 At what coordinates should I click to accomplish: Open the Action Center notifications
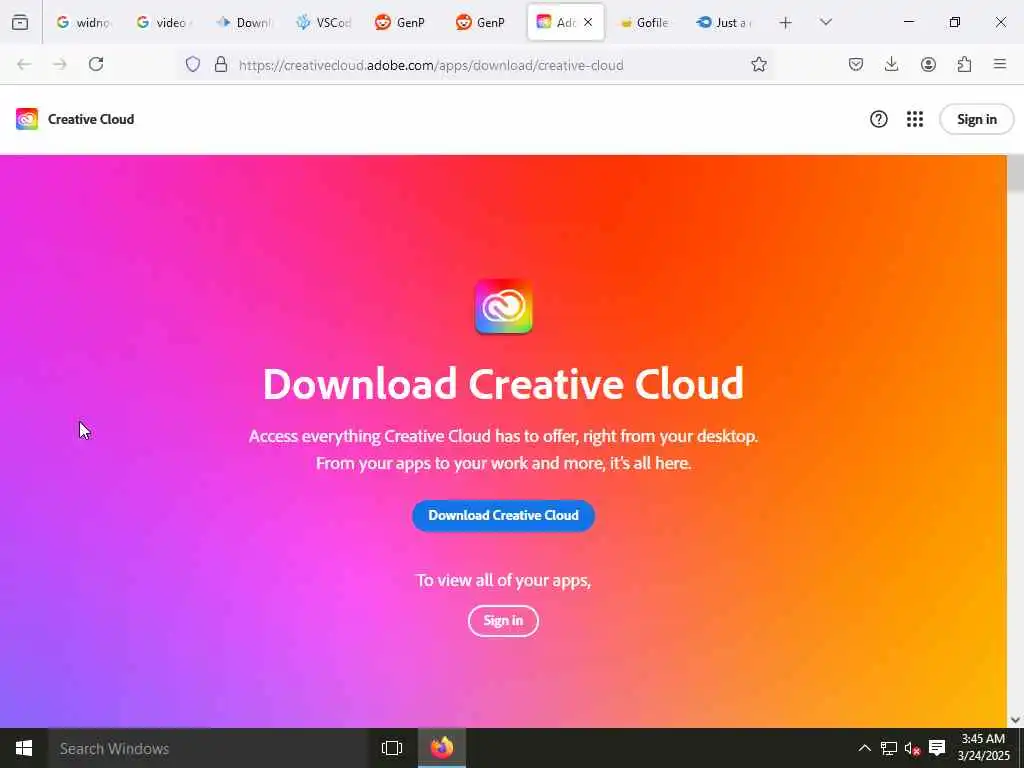[x=937, y=748]
